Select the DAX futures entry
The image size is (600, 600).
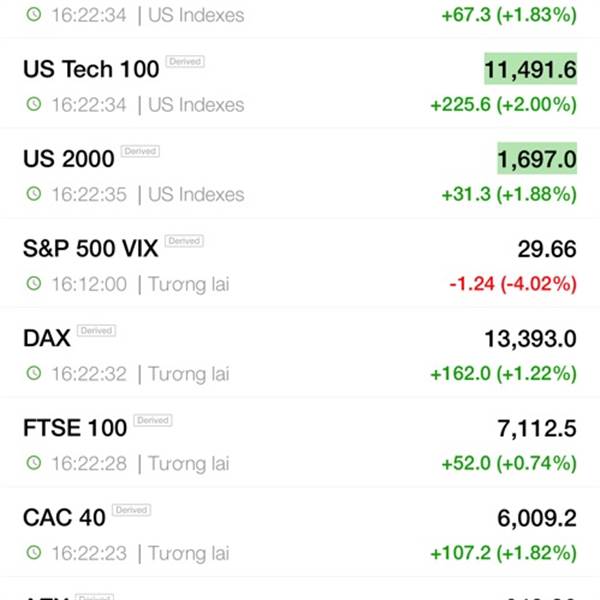click(x=300, y=352)
